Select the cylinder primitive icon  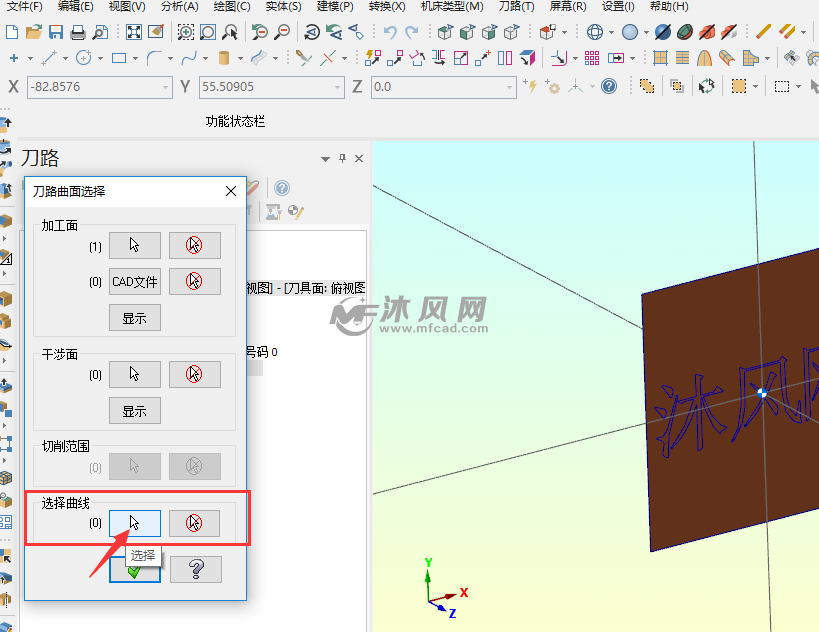[224, 58]
